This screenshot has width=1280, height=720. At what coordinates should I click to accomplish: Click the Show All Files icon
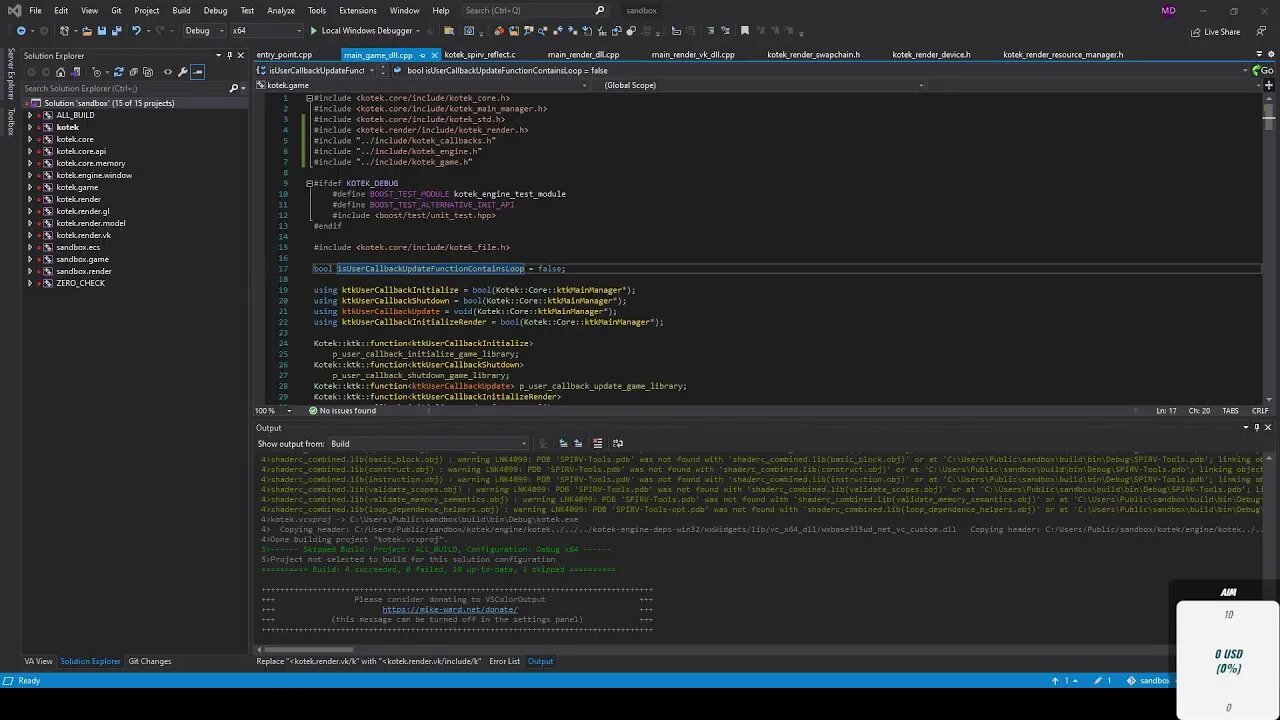(x=150, y=72)
